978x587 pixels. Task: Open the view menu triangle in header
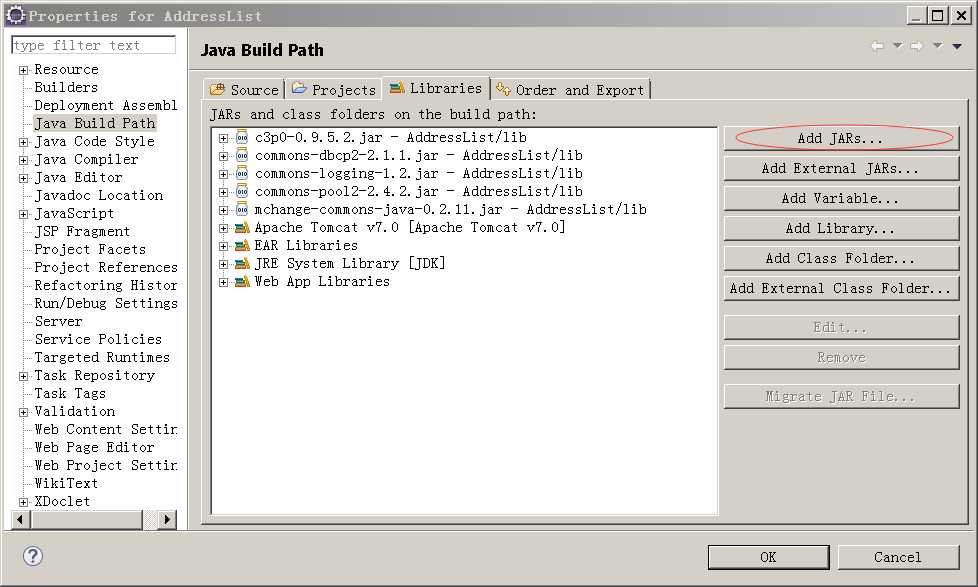[x=957, y=46]
